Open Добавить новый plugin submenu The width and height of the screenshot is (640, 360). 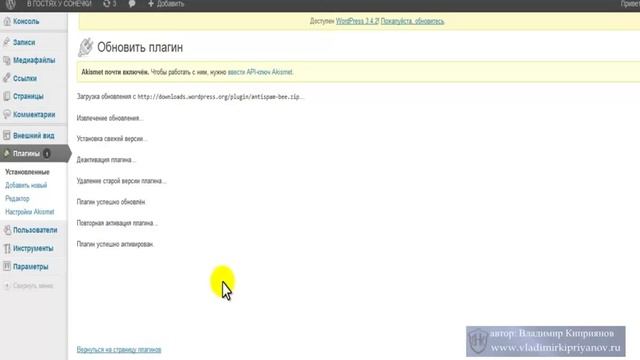(x=26, y=185)
